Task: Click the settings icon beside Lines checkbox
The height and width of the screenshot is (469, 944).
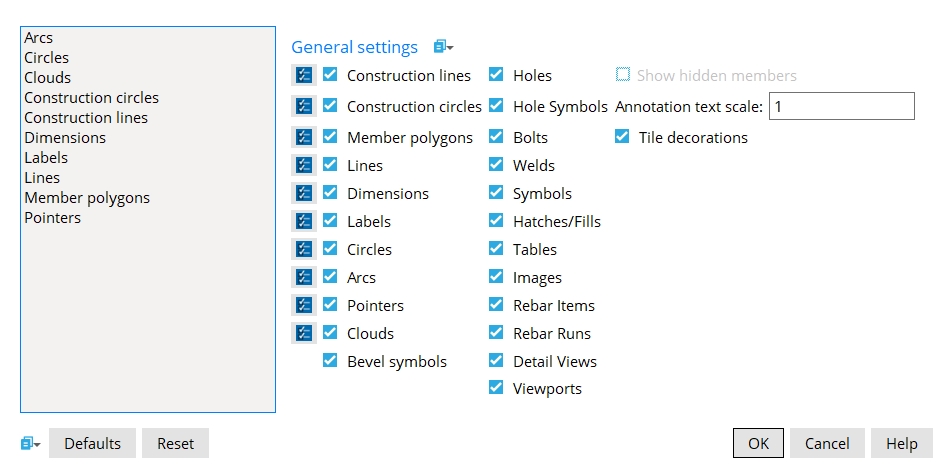Action: tap(304, 165)
